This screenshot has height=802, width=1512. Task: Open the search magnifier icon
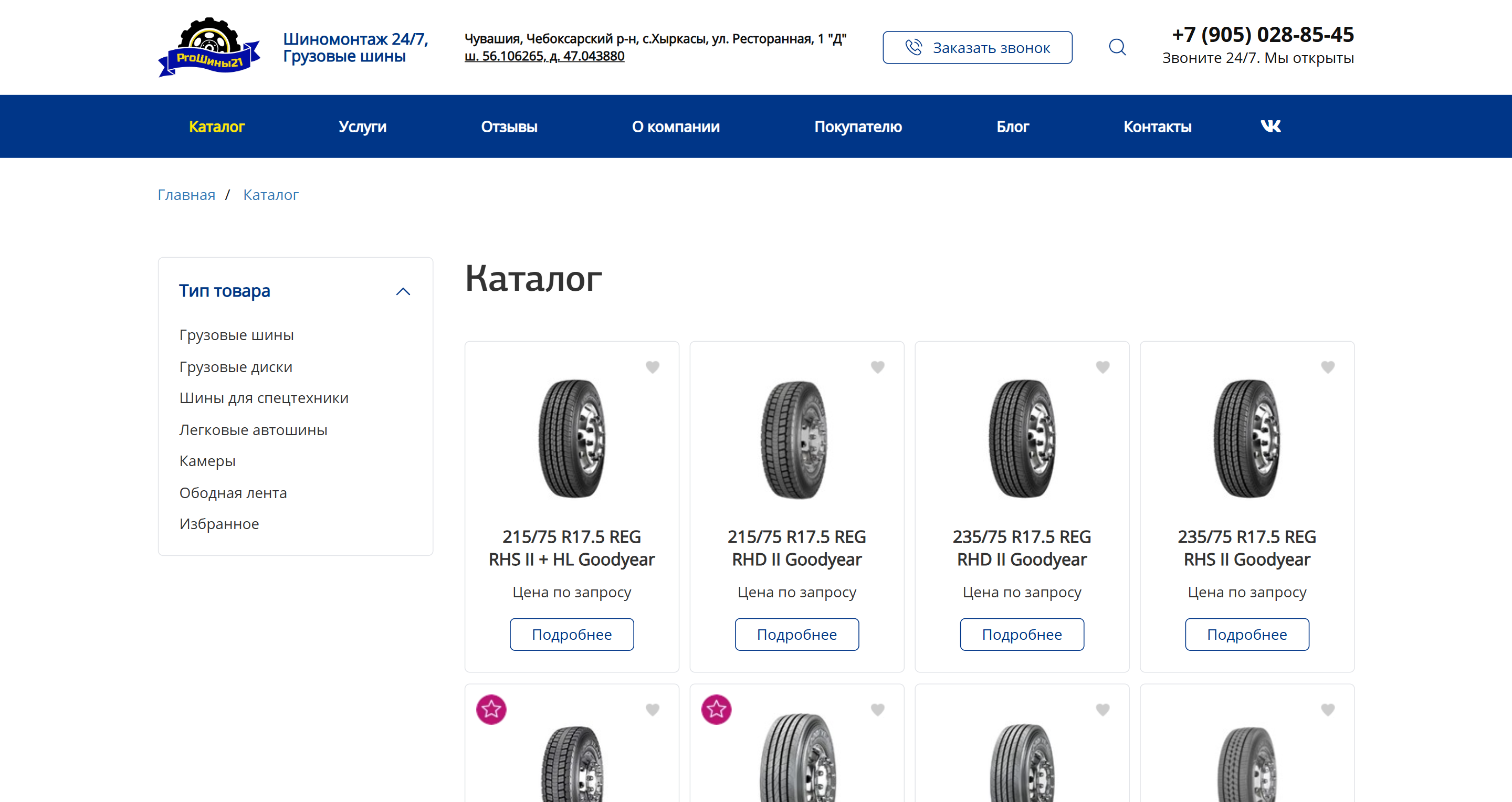[x=1117, y=47]
